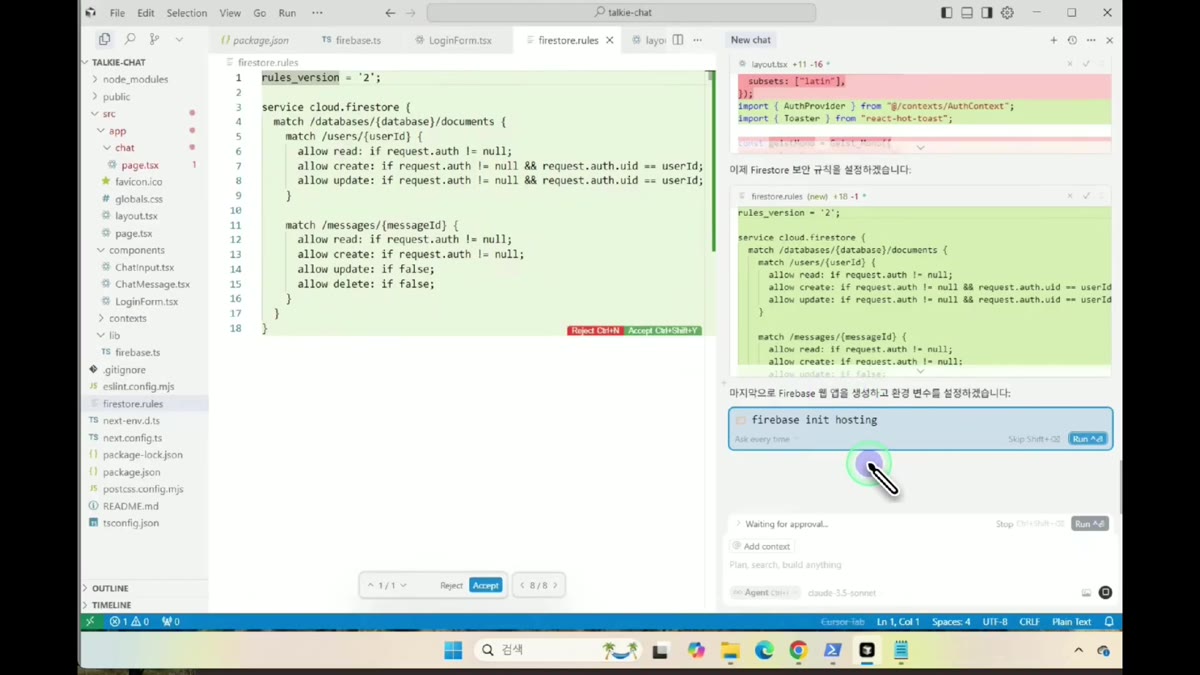The image size is (1200, 675).
Task: Expand 'Waiting for approval...' row
Action: (782, 524)
